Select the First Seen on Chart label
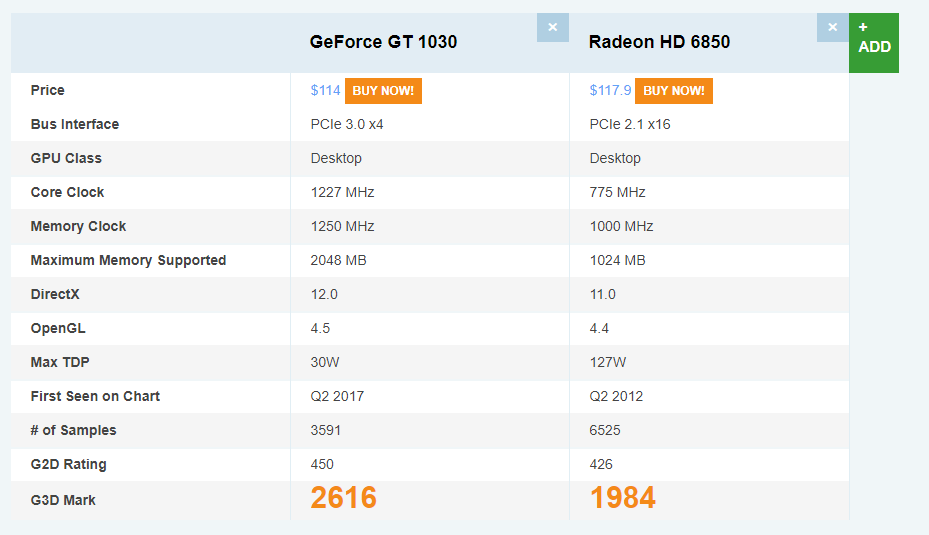Screen dimensions: 929x535 point(95,396)
